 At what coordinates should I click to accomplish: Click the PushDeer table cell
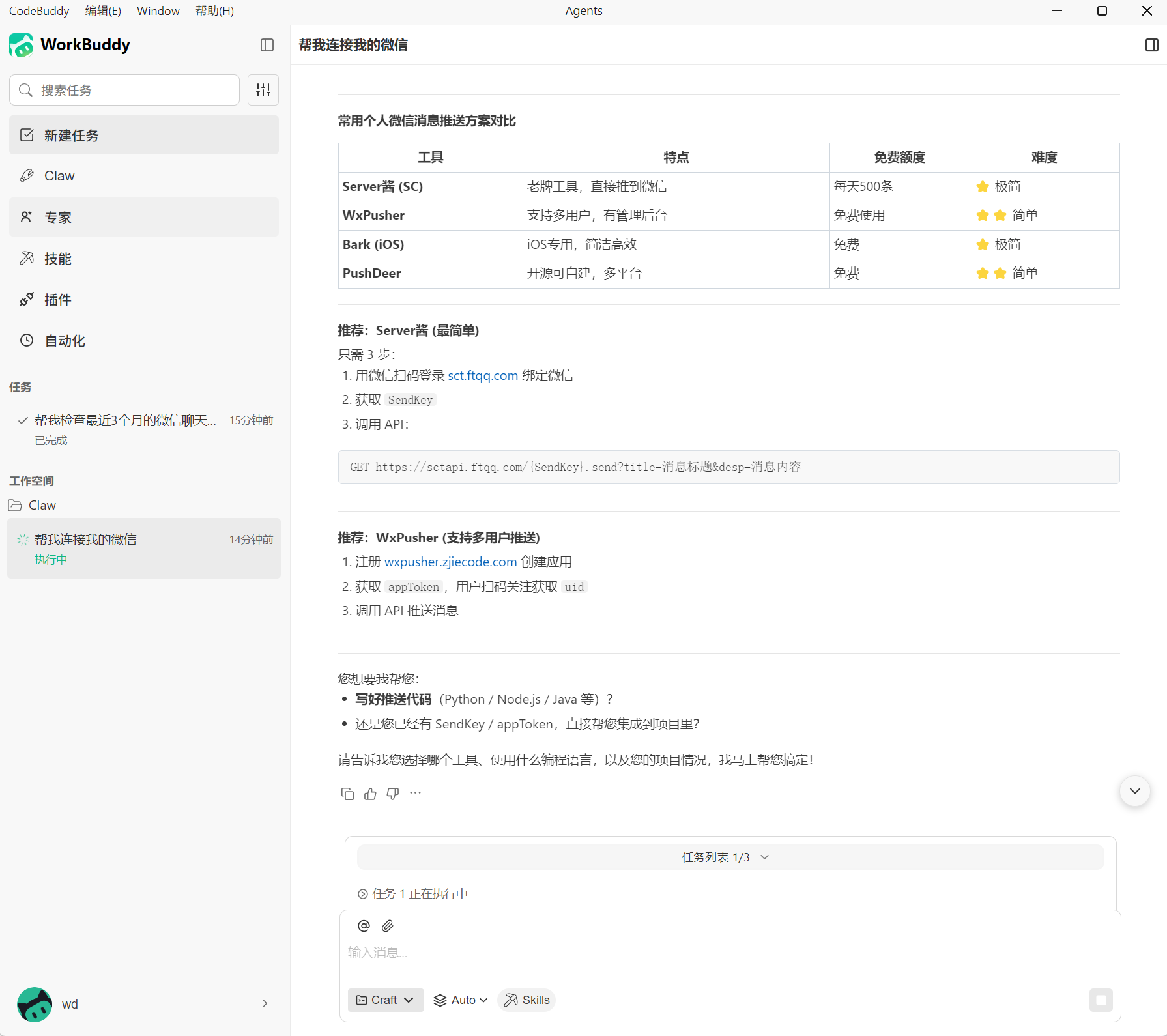pos(431,274)
